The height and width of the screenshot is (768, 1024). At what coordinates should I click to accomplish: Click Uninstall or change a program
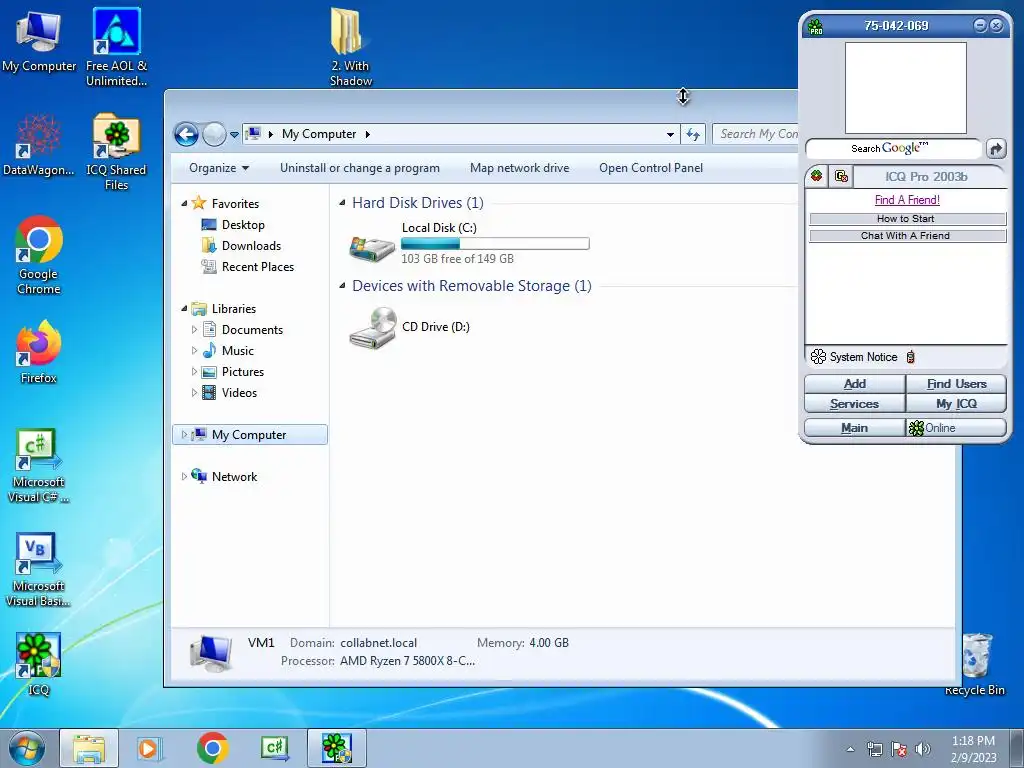(360, 168)
